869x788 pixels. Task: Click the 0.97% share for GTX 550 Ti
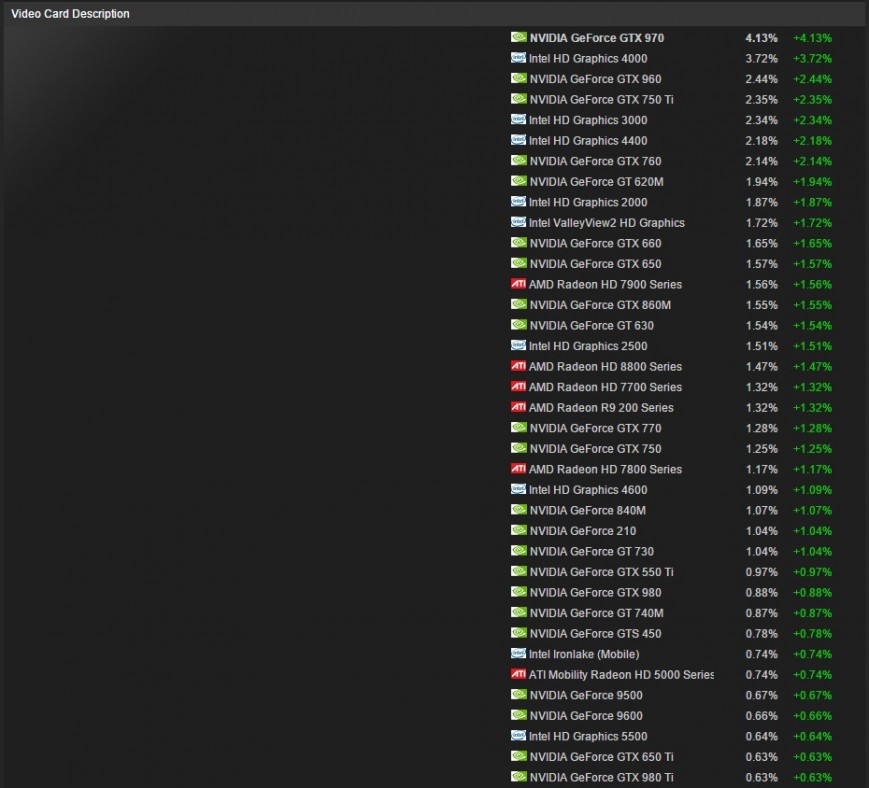point(761,572)
